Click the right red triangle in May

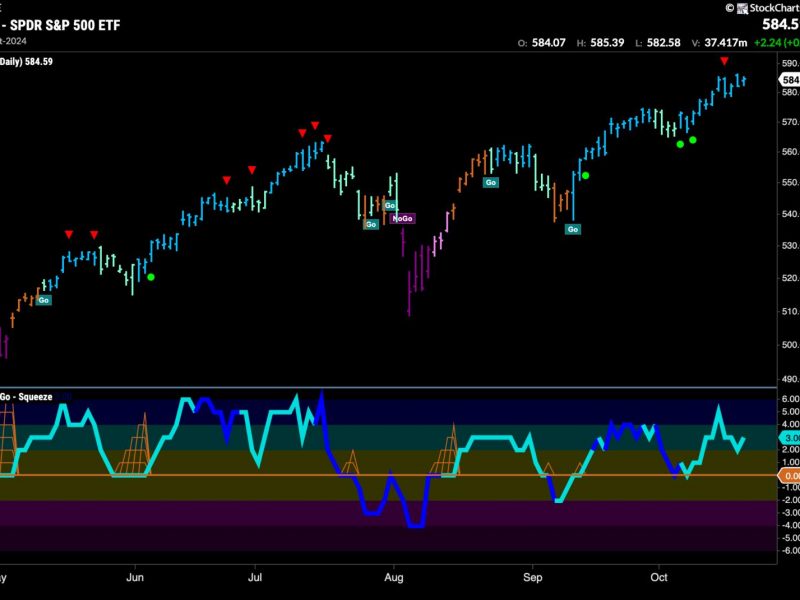tap(94, 235)
